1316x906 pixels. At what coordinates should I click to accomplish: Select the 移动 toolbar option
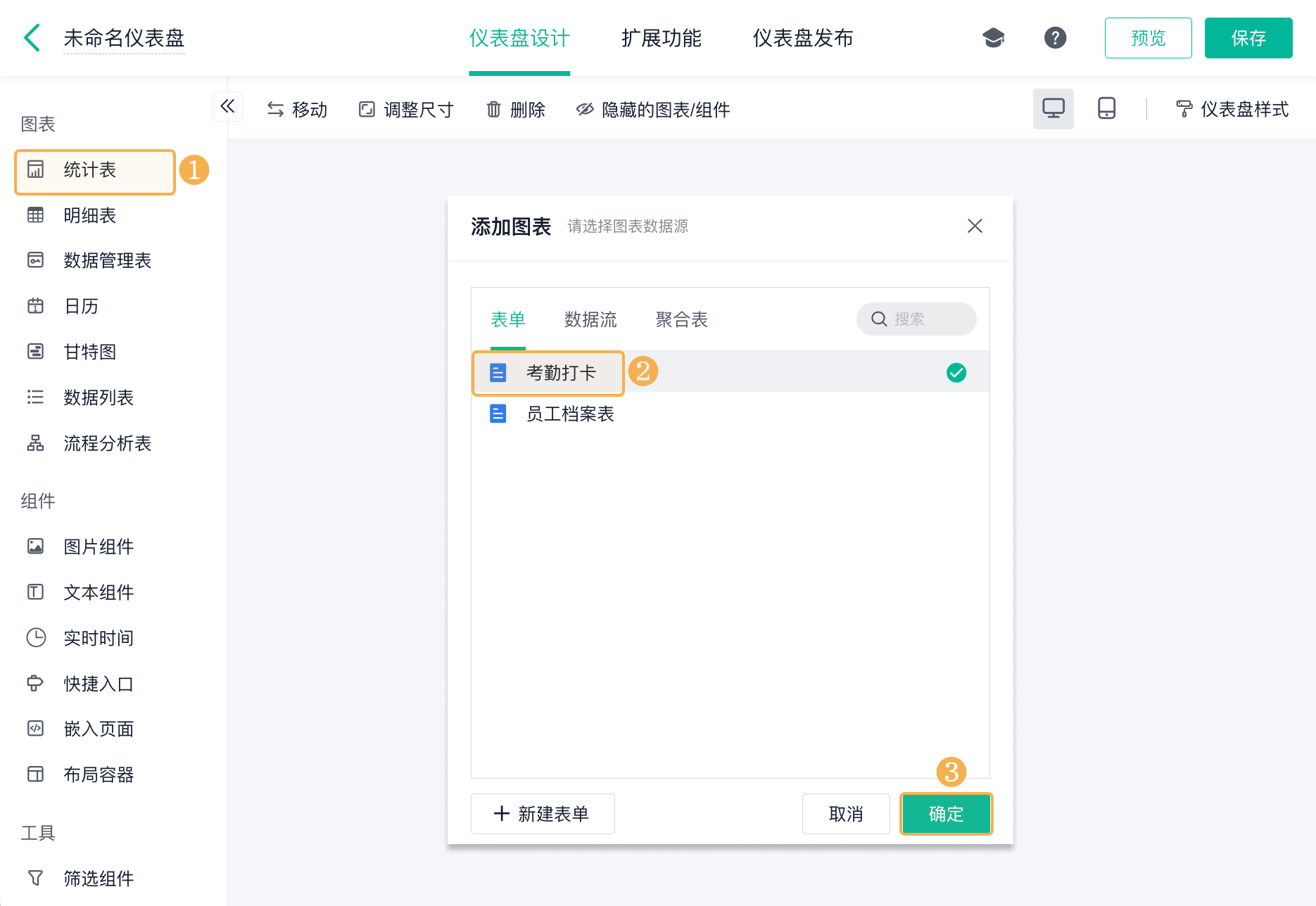coord(297,110)
